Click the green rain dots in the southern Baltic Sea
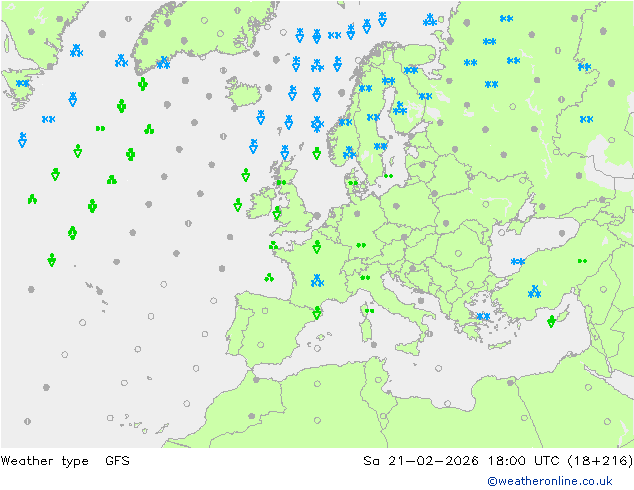Viewport: 634px width, 490px height. point(389,176)
